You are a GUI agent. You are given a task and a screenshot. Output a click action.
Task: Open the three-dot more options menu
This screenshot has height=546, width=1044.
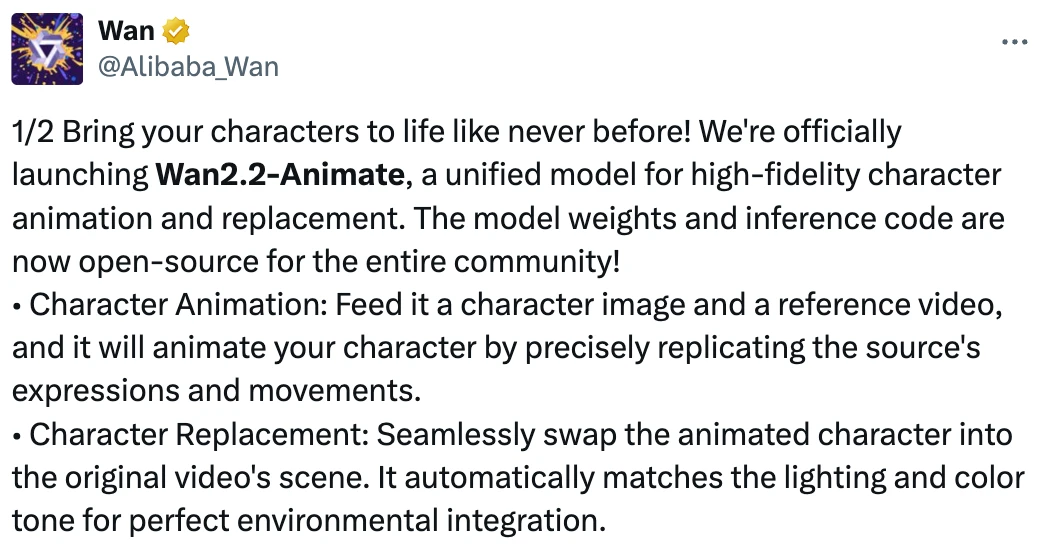tap(1014, 43)
